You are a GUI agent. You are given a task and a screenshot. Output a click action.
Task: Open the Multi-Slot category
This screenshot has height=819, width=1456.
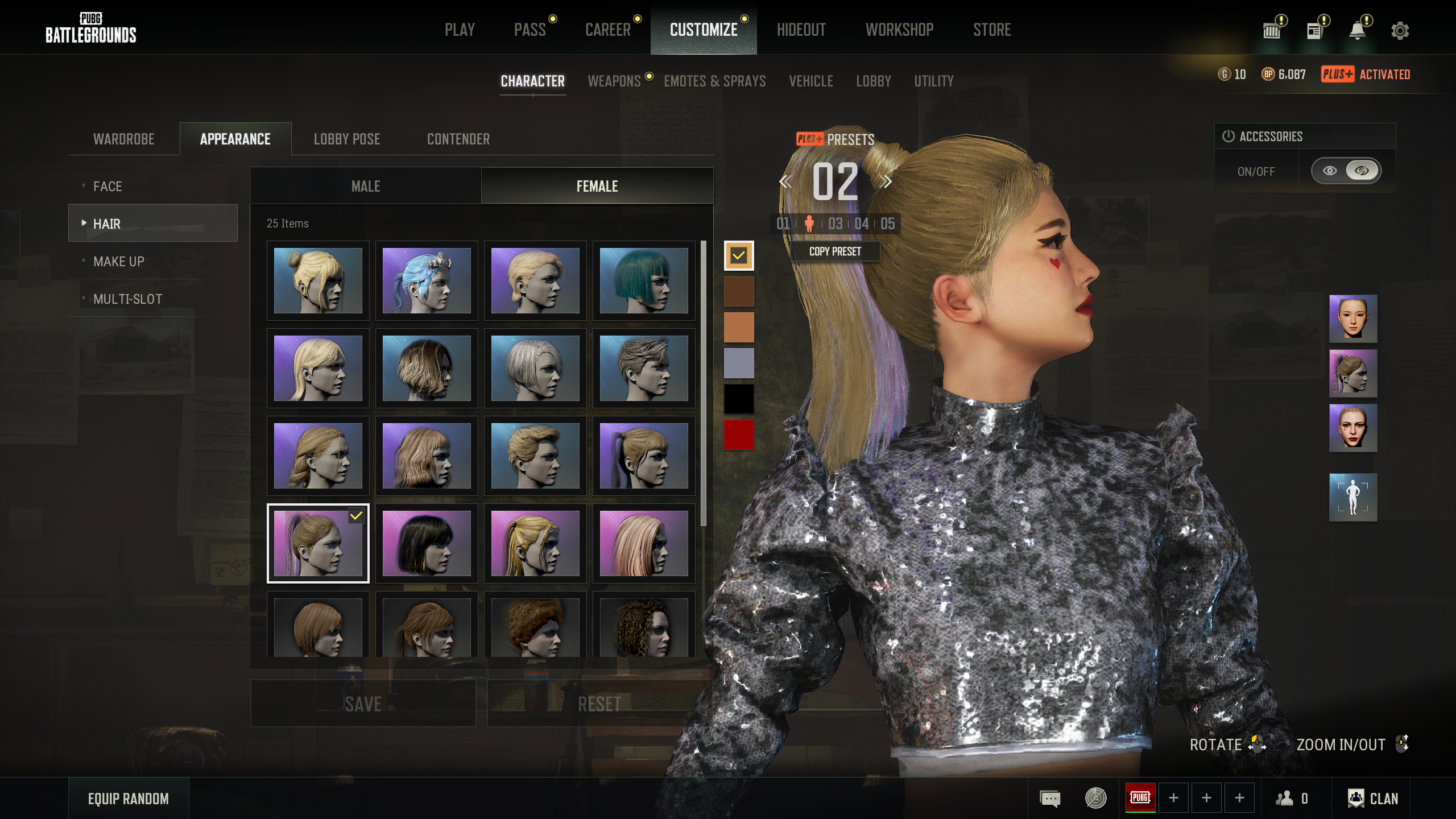pyautogui.click(x=152, y=299)
